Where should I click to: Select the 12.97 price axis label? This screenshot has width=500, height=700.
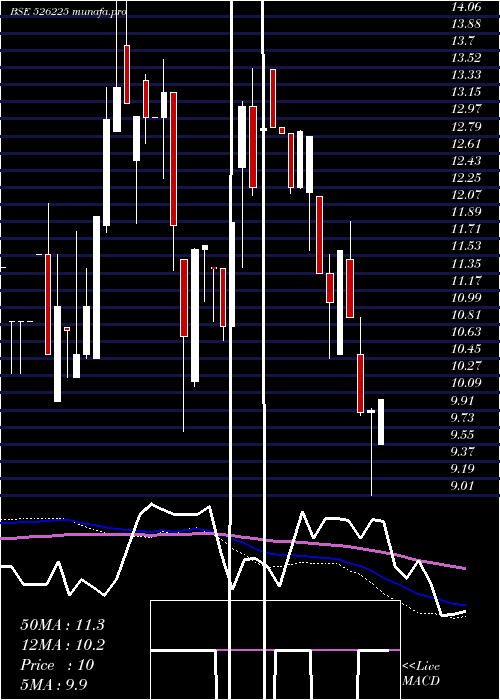(466, 109)
